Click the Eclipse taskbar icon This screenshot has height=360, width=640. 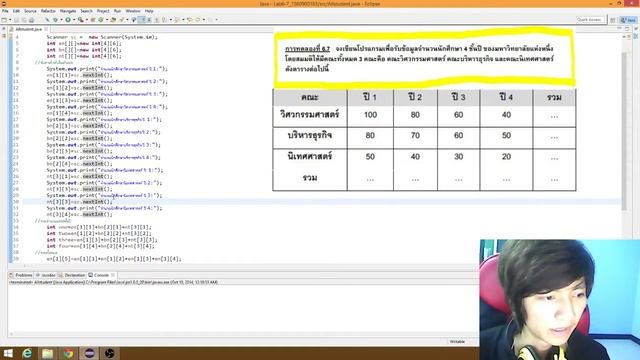coord(89,353)
